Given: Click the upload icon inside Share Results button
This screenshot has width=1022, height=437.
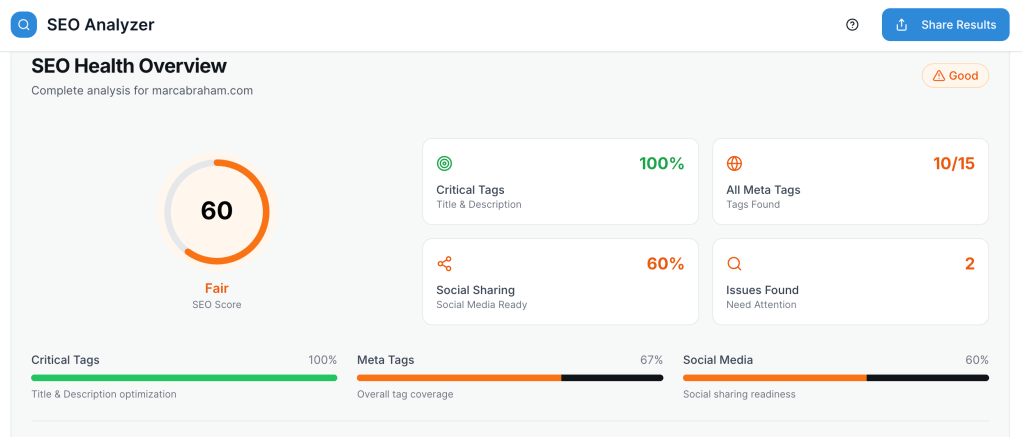Looking at the screenshot, I should [x=901, y=25].
